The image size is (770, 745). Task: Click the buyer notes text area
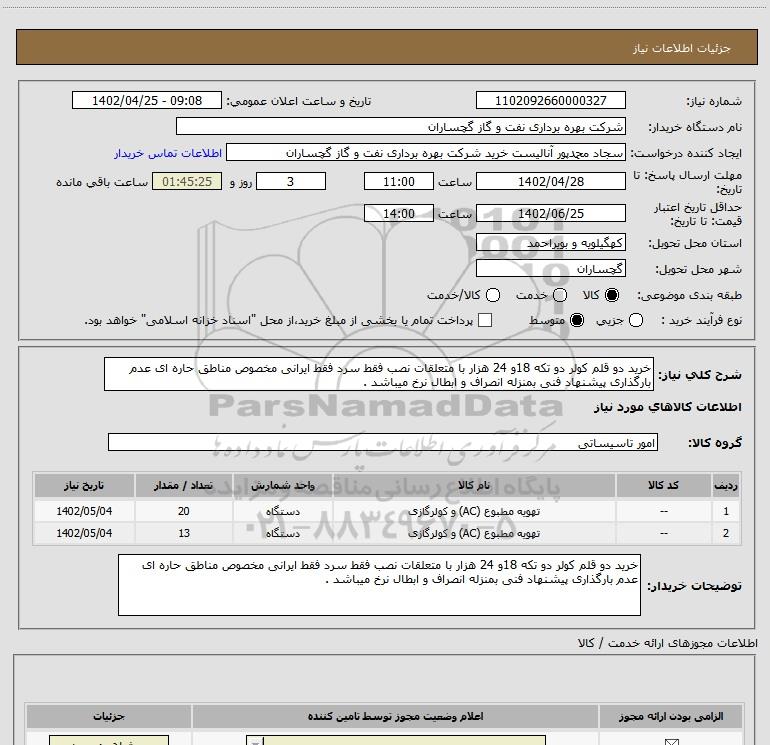(x=379, y=585)
